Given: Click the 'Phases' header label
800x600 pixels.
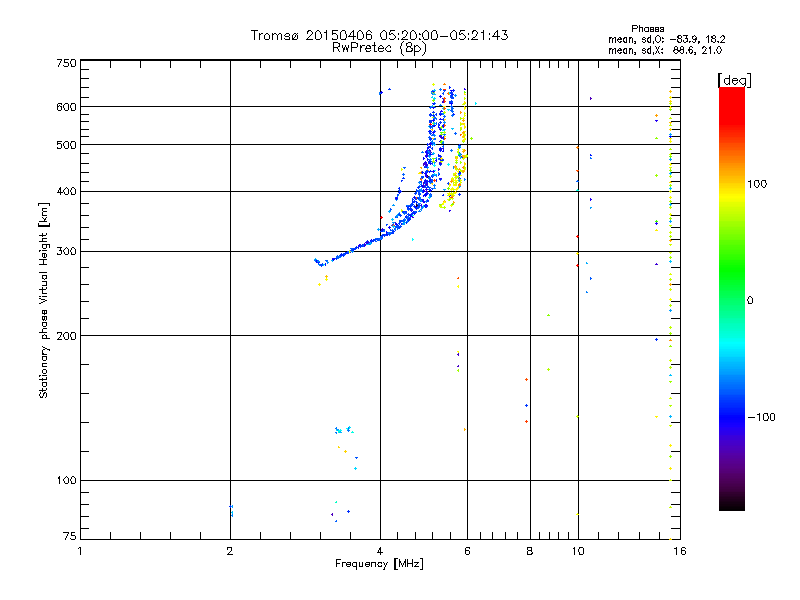Looking at the screenshot, I should pyautogui.click(x=647, y=29).
